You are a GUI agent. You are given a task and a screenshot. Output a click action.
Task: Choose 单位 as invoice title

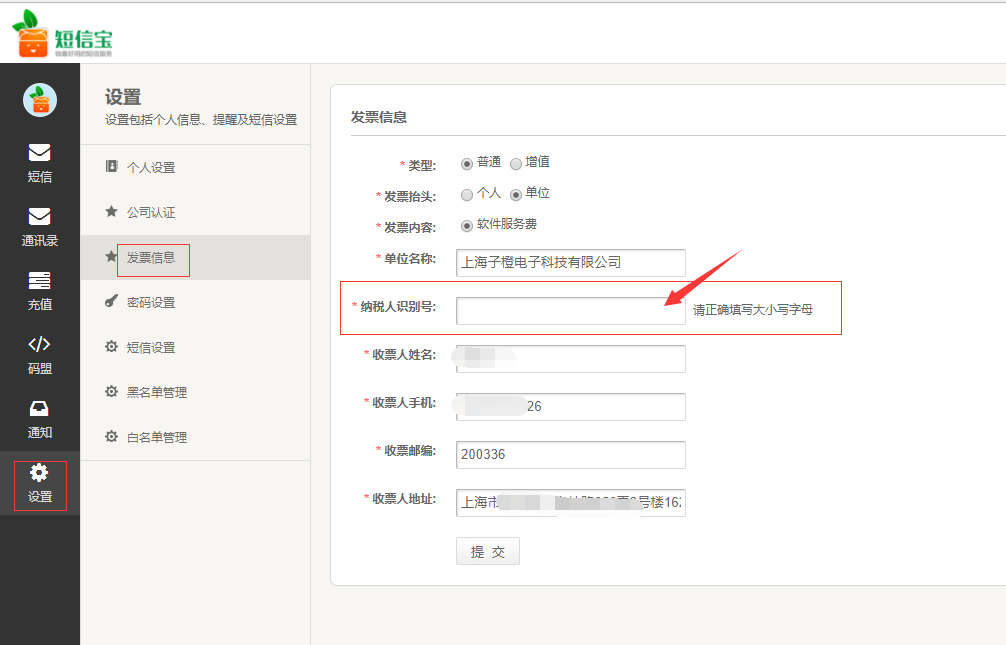pyautogui.click(x=516, y=195)
